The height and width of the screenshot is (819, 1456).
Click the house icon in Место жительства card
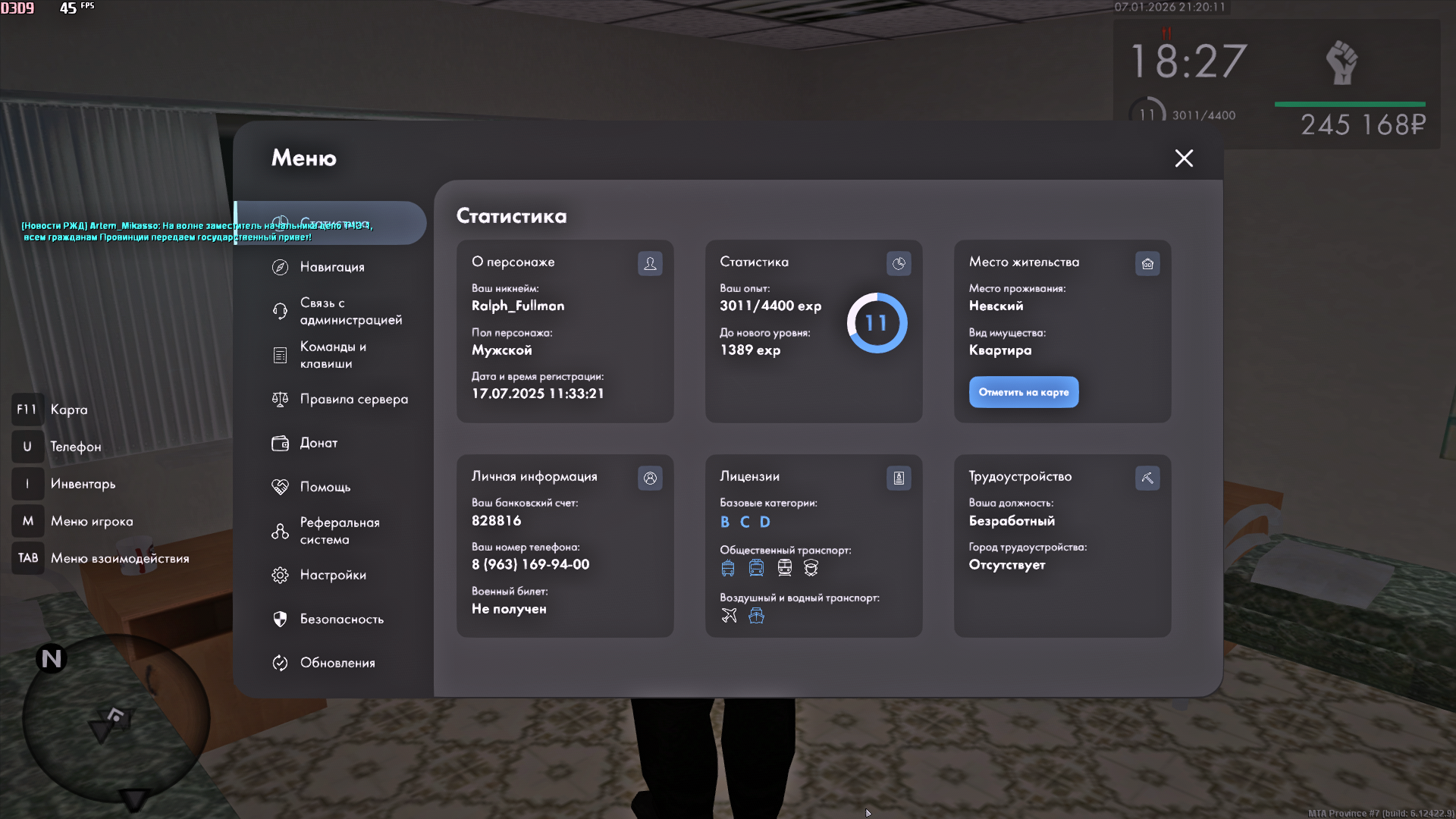coord(1147,263)
